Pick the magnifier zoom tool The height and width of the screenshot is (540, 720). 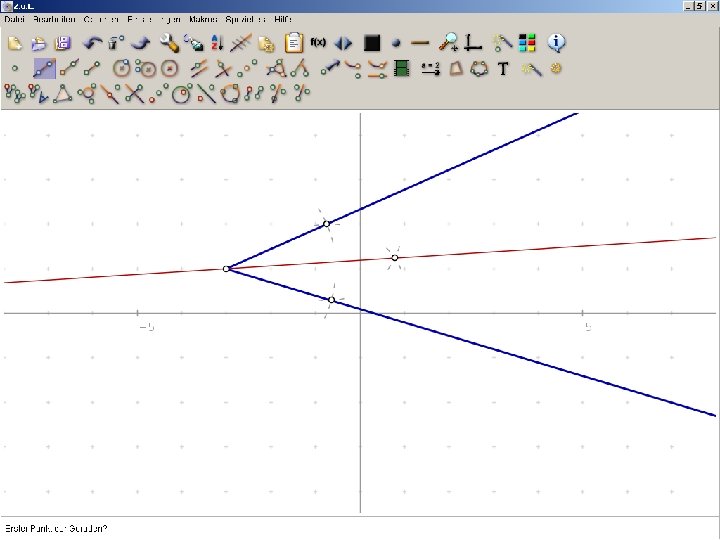click(x=448, y=42)
